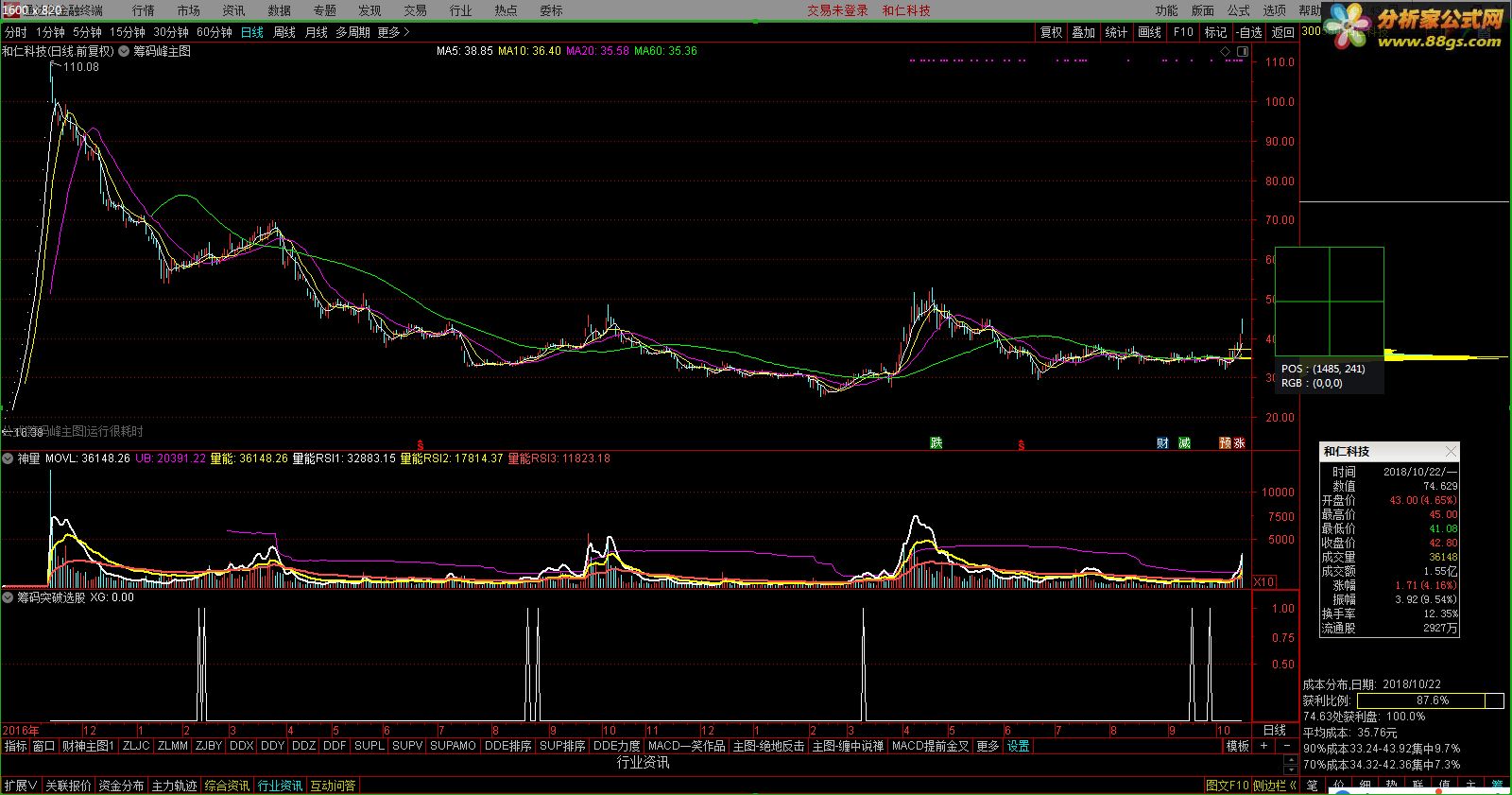Click the 交易未登录 login link

point(837,10)
